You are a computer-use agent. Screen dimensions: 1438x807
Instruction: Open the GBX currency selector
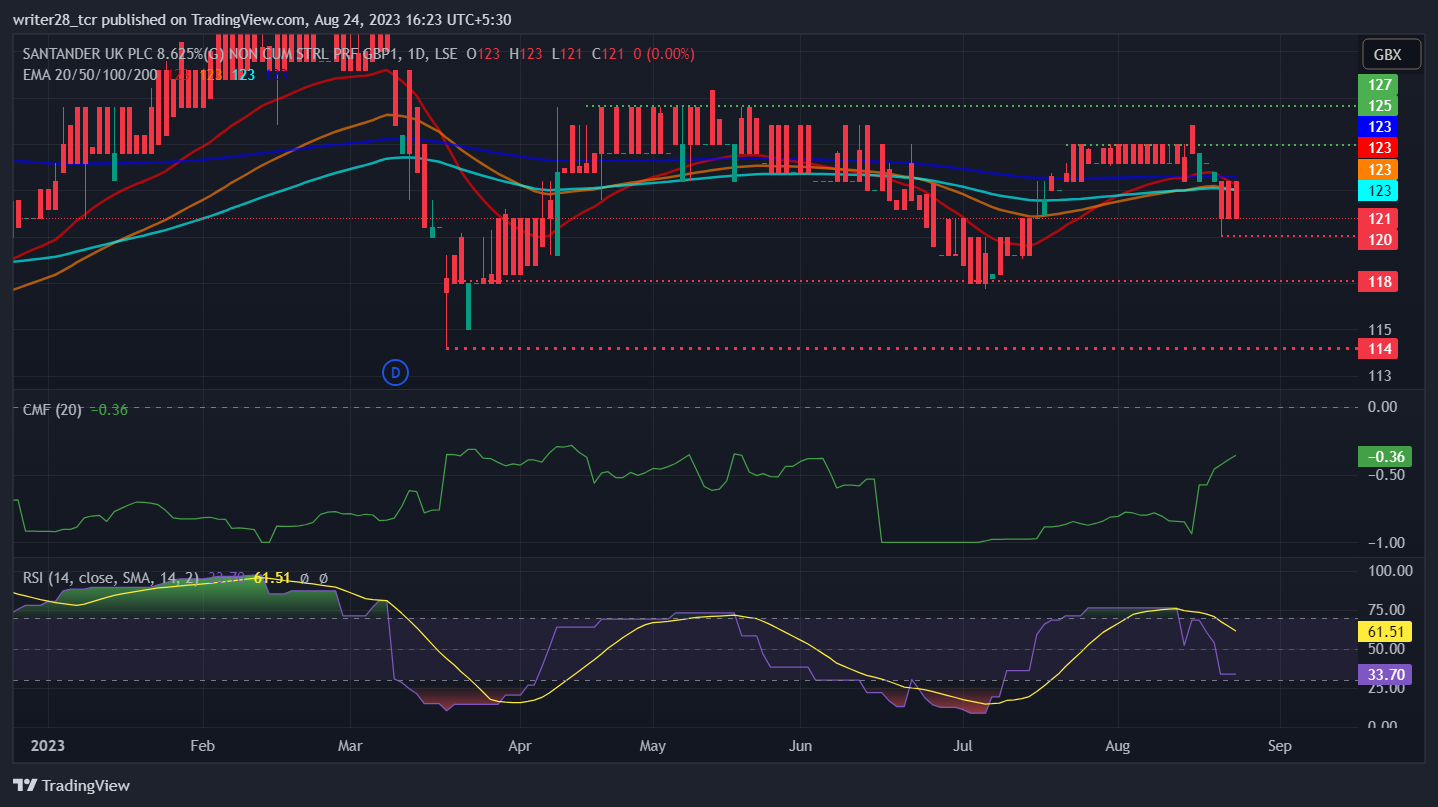(1392, 55)
